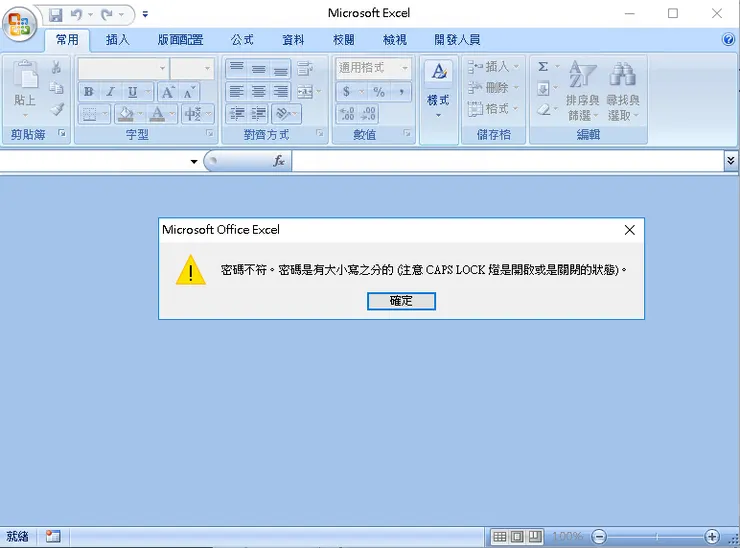Switch to the 資料 (Data) tab

[x=293, y=40]
